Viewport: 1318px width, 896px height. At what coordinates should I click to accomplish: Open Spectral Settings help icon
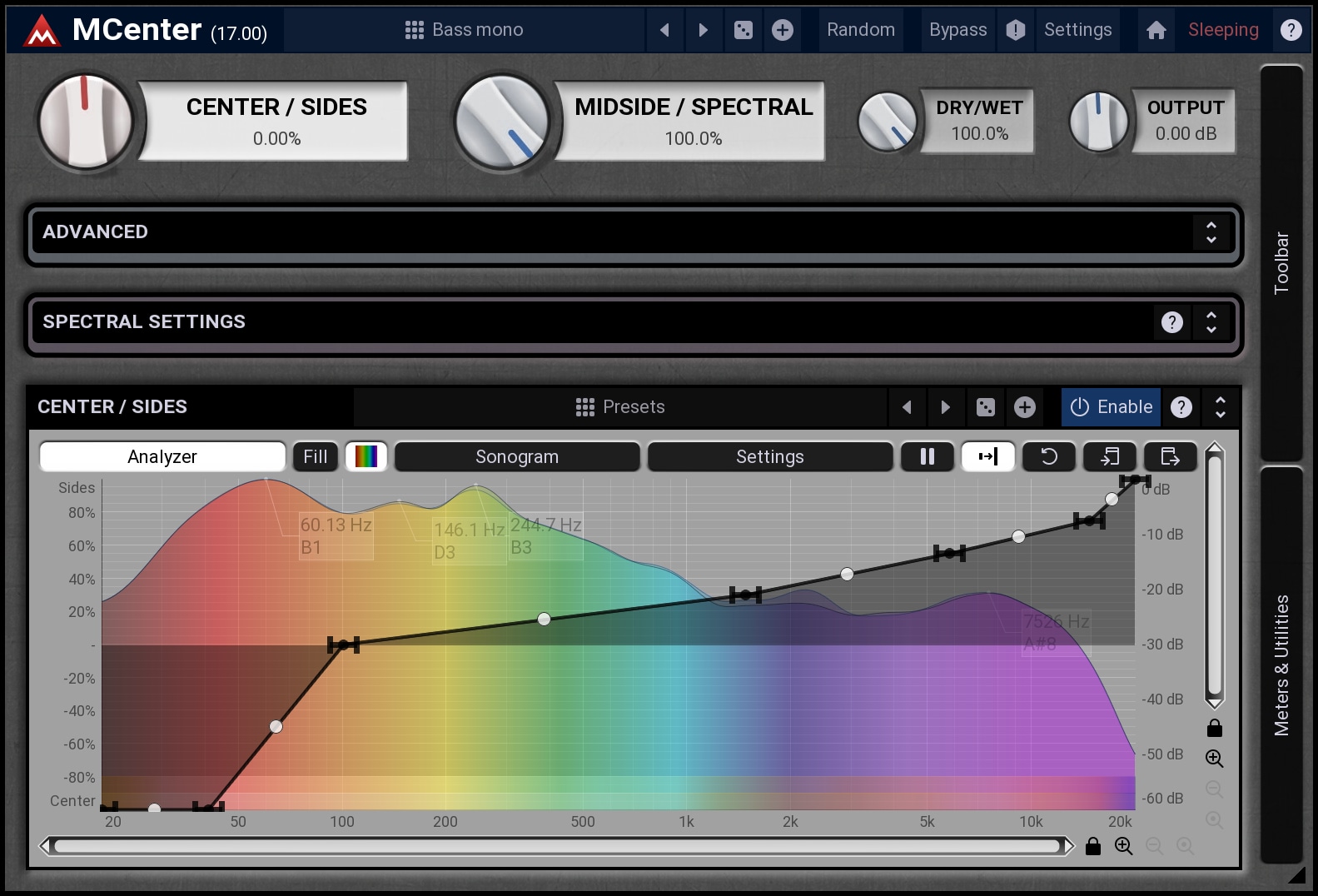click(1171, 322)
